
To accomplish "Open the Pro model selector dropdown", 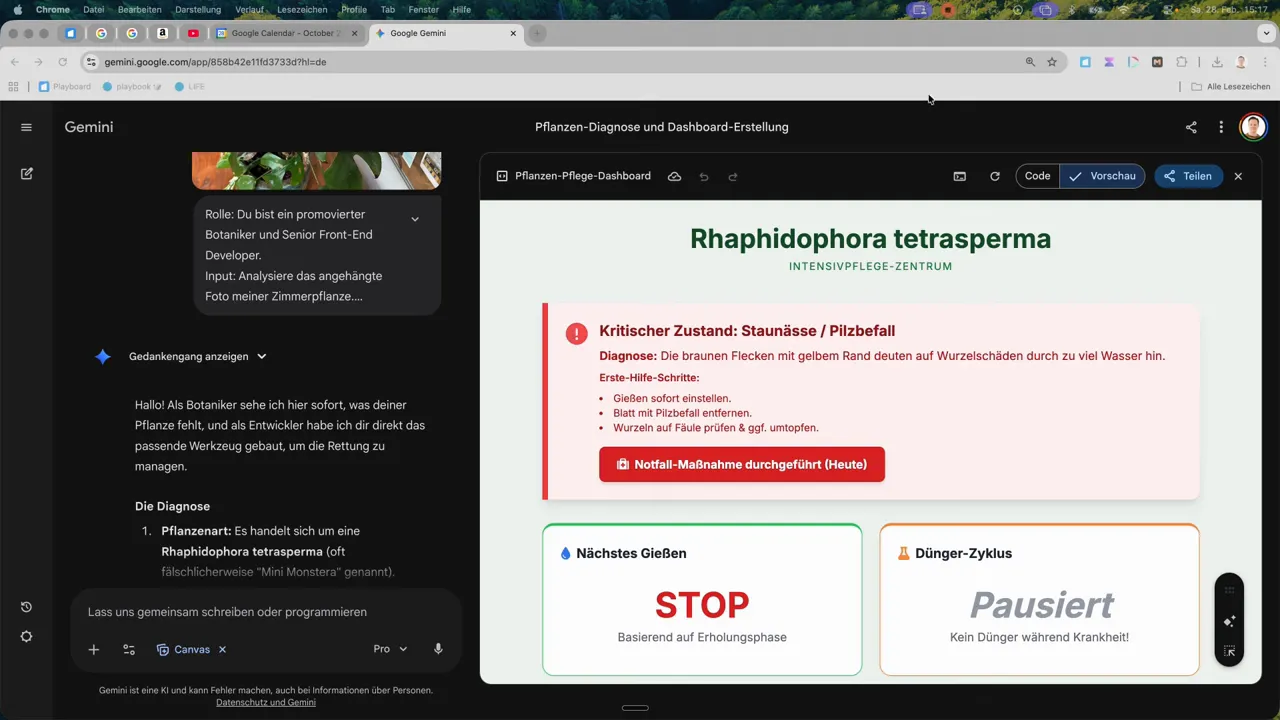I will 390,649.
